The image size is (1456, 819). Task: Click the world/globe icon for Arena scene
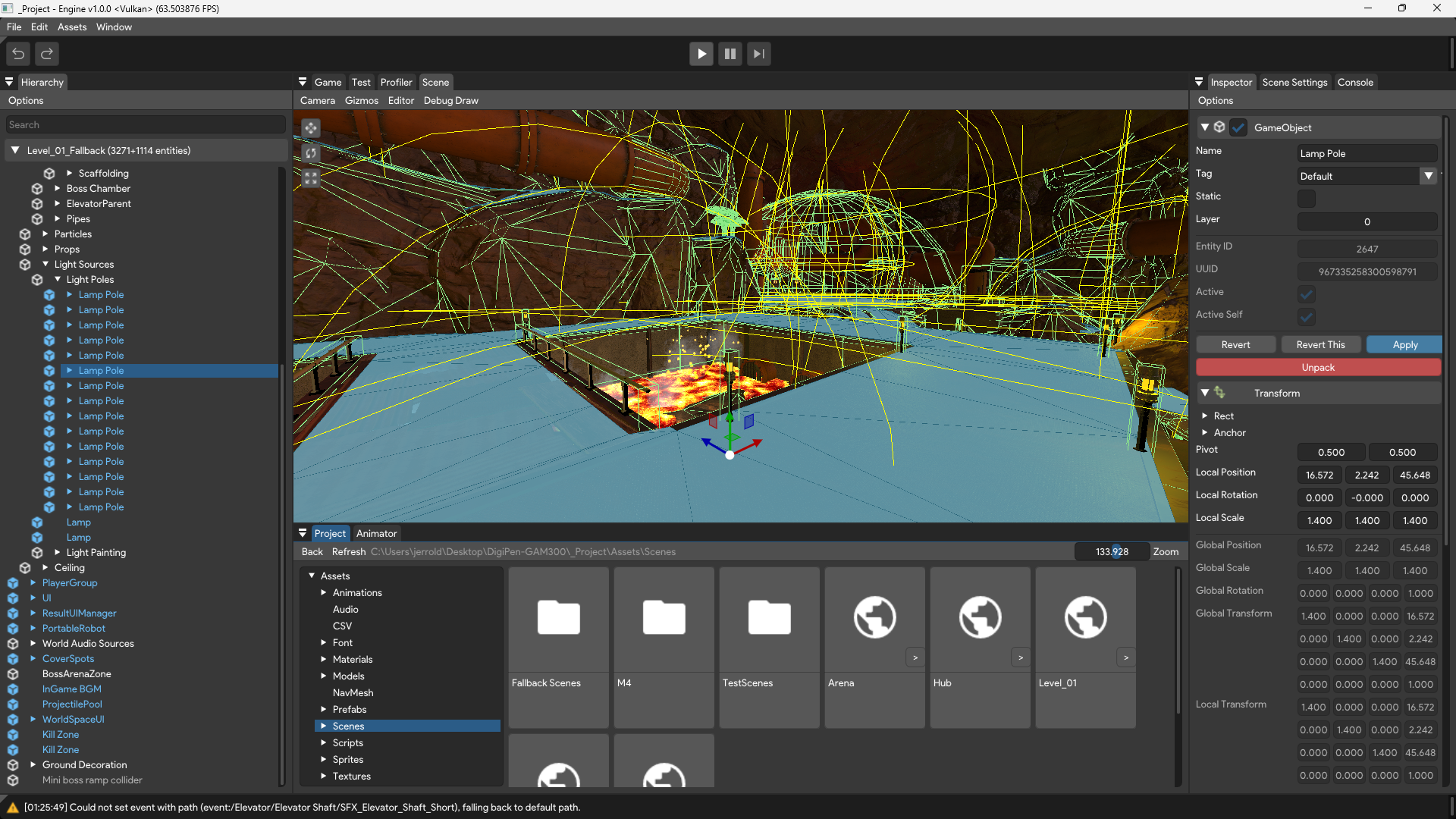coord(874,617)
